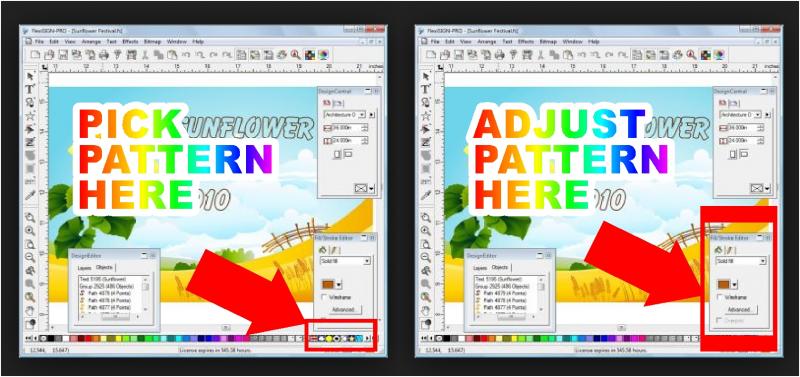Enable Wireframe checkbox in PICK PATTERN window

325,297
